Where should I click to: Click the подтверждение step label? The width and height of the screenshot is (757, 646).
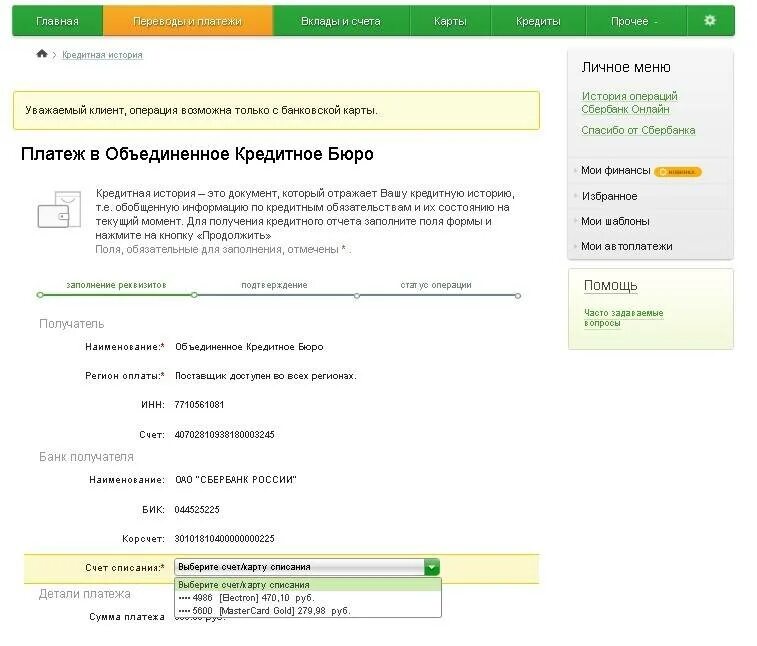[x=274, y=285]
